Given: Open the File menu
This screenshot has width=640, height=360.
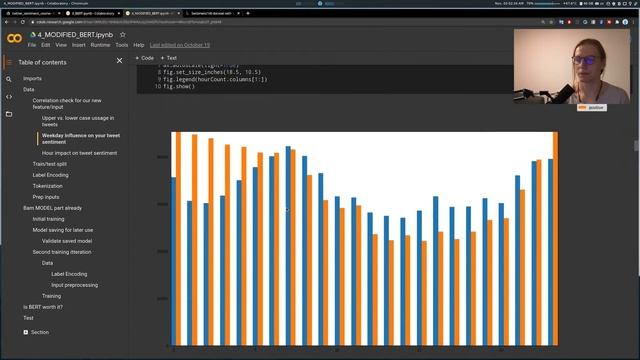Looking at the screenshot, I should tap(32, 45).
